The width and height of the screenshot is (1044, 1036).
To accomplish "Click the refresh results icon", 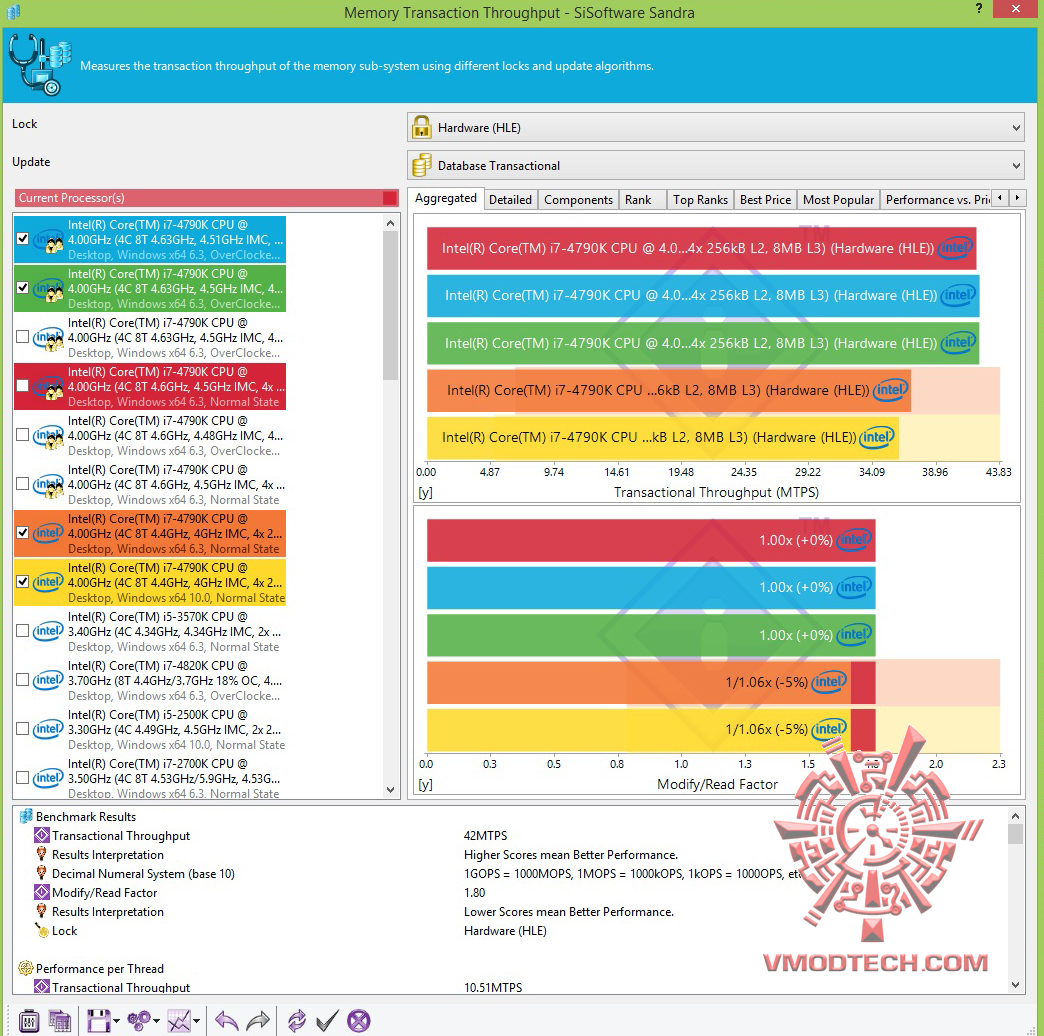I will coord(296,1021).
